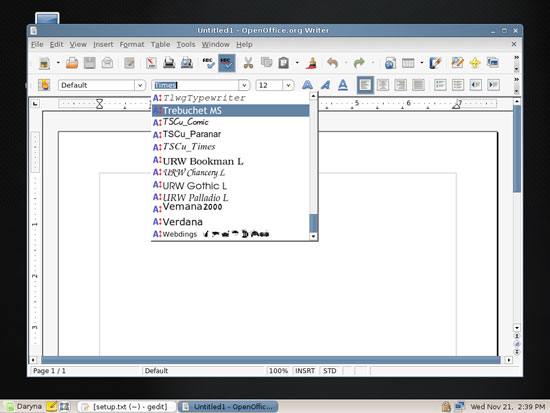This screenshot has width=550, height=413.
Task: Click the font name input field
Action: (x=196, y=85)
